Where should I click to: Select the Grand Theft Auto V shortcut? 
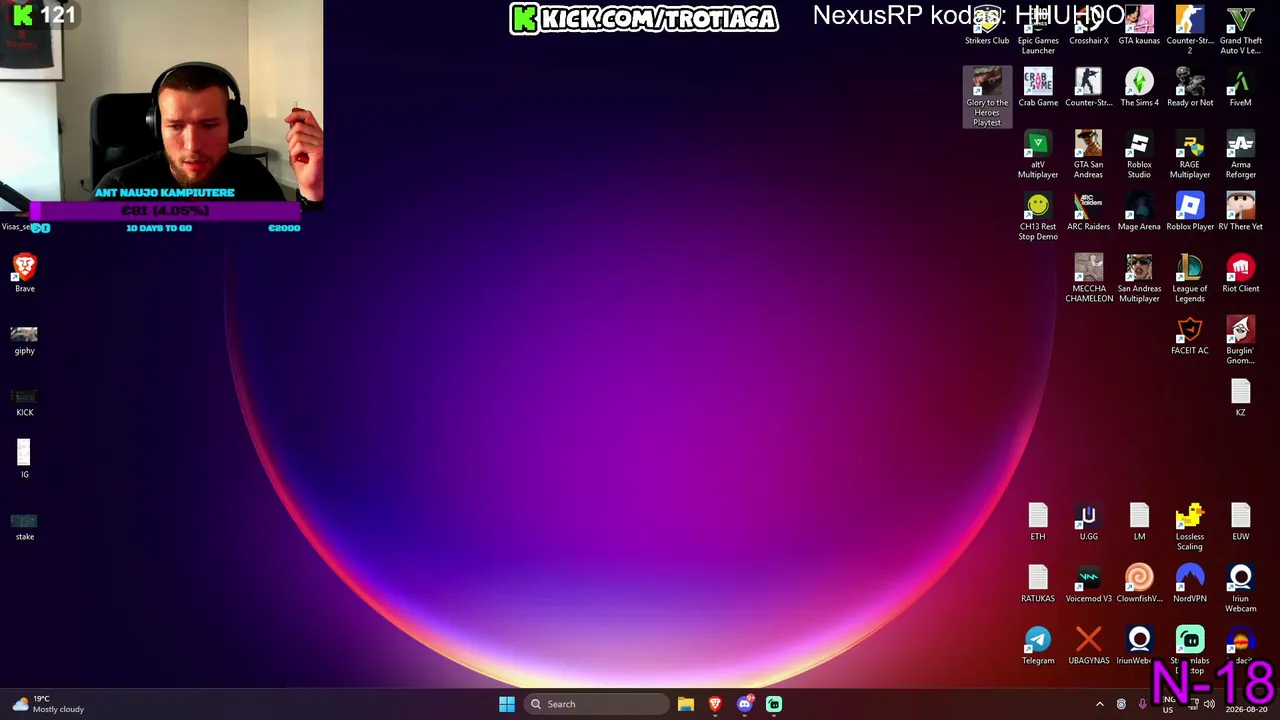[1241, 31]
